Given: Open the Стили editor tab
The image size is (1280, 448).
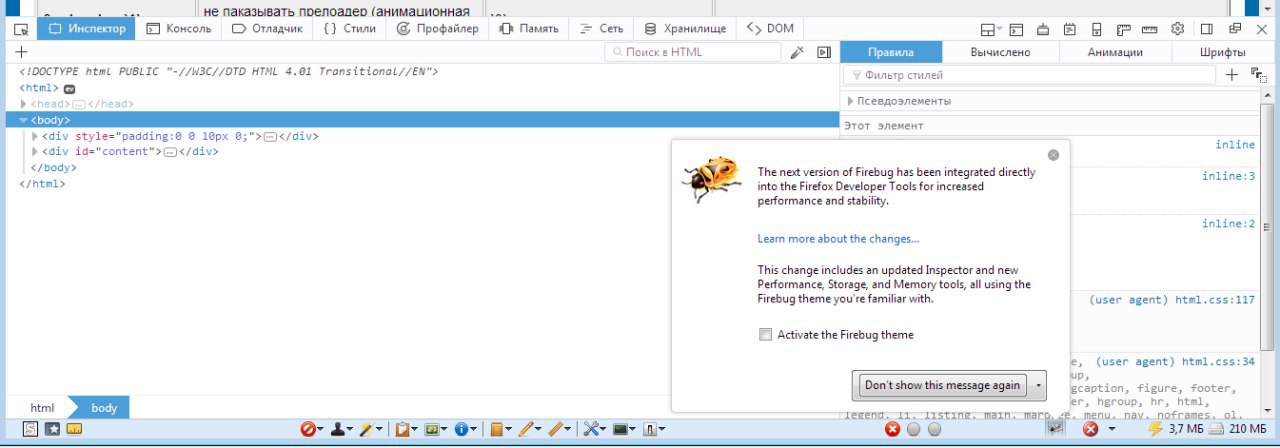Looking at the screenshot, I should tap(350, 29).
